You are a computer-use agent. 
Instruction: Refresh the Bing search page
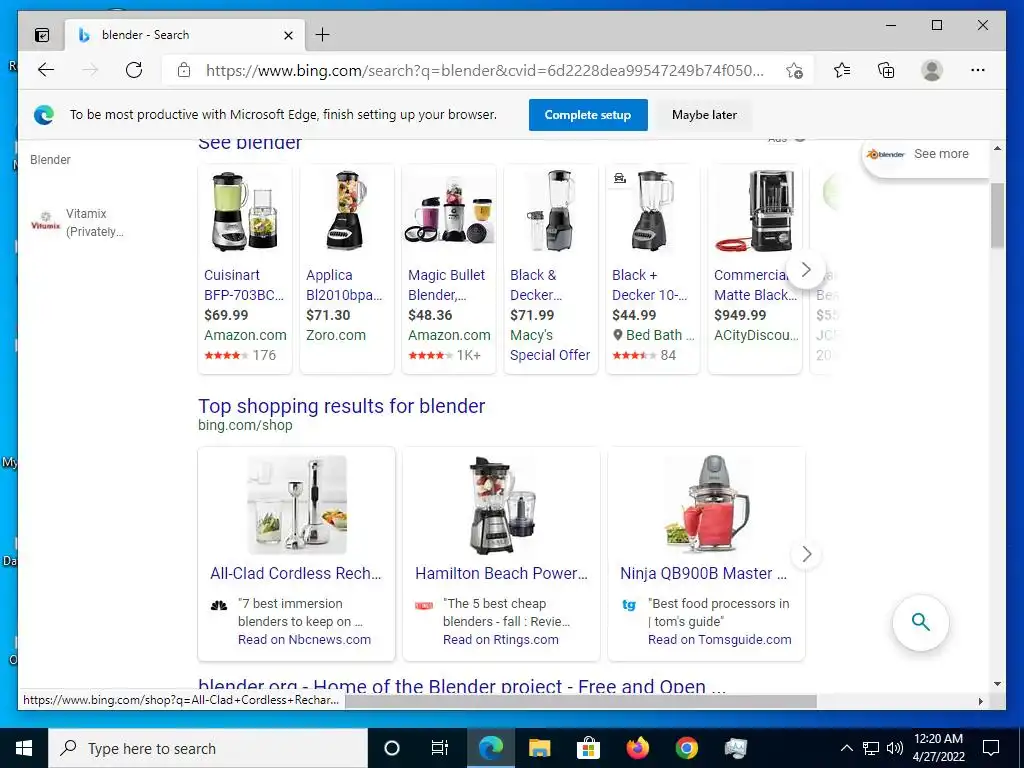(134, 70)
